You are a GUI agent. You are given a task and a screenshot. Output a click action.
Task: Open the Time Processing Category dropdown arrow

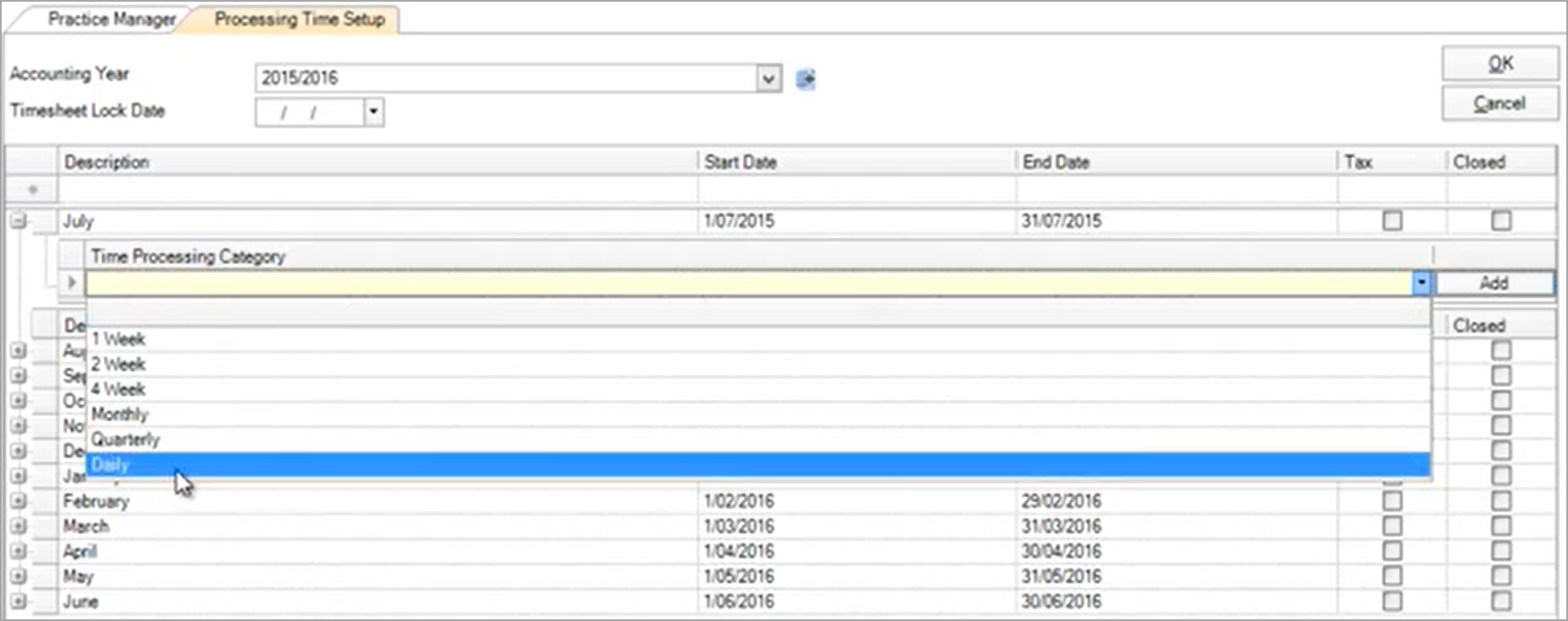(1421, 283)
